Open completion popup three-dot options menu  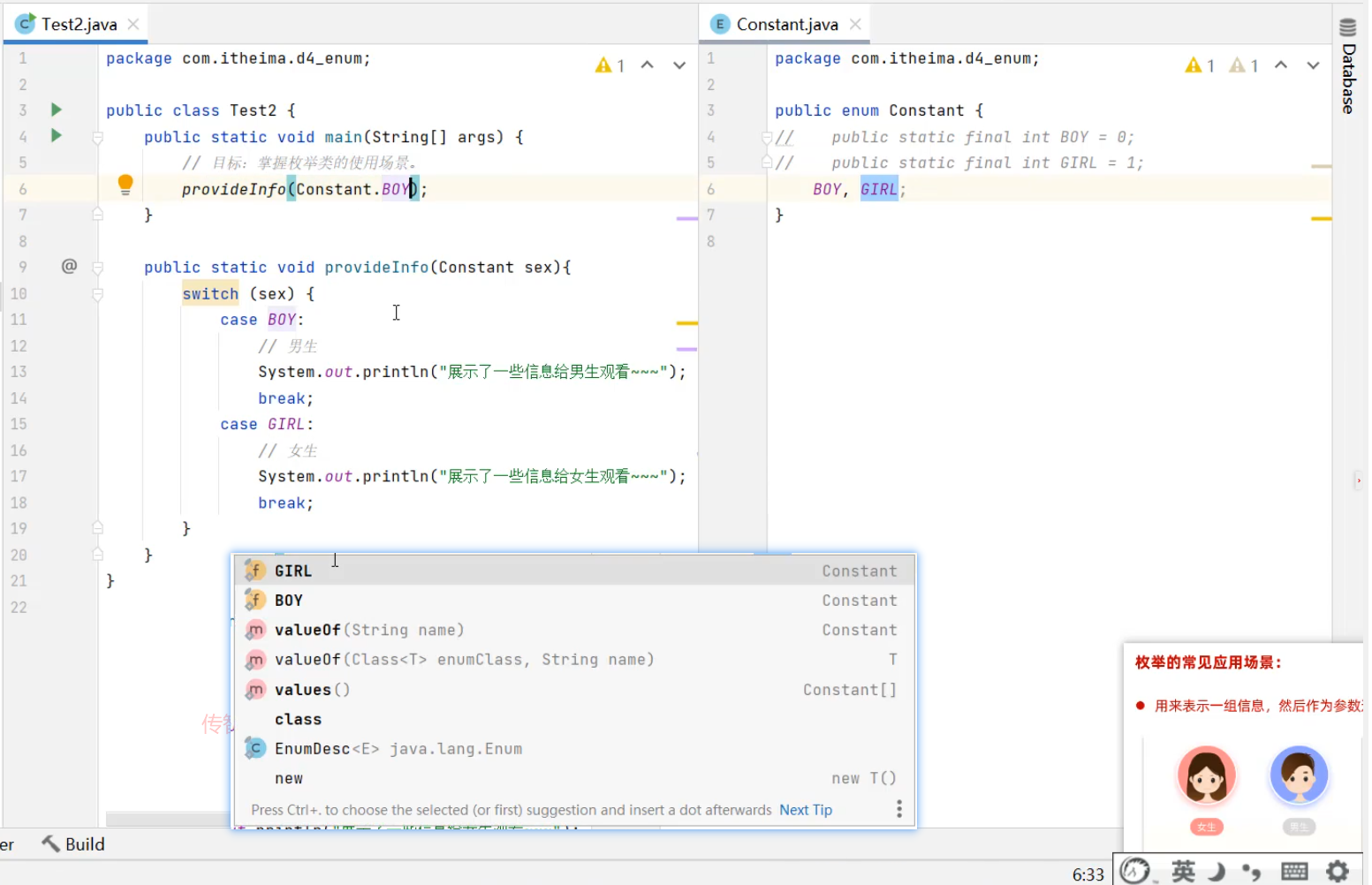point(898,809)
